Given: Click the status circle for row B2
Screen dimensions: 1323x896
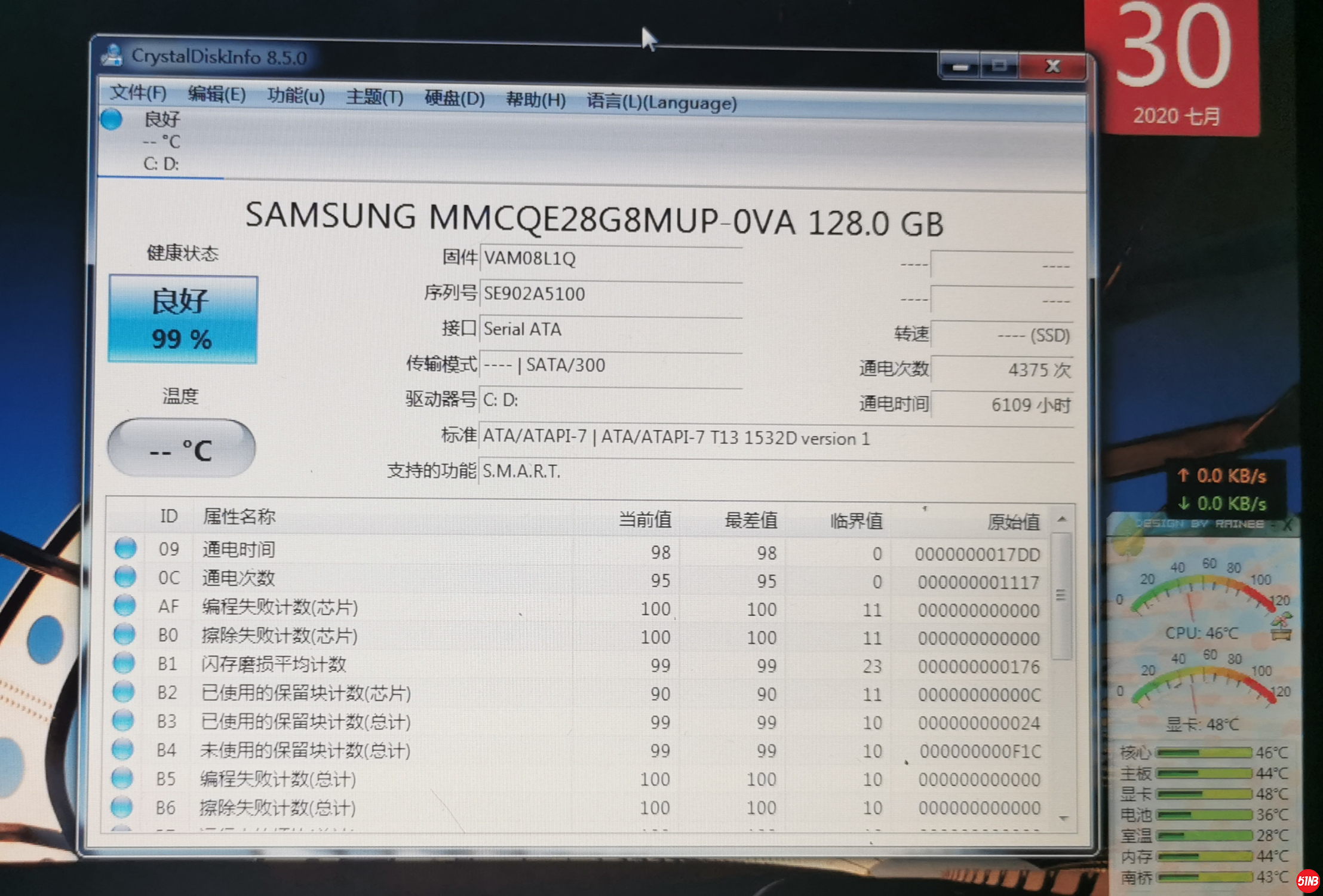Looking at the screenshot, I should pos(123,691).
